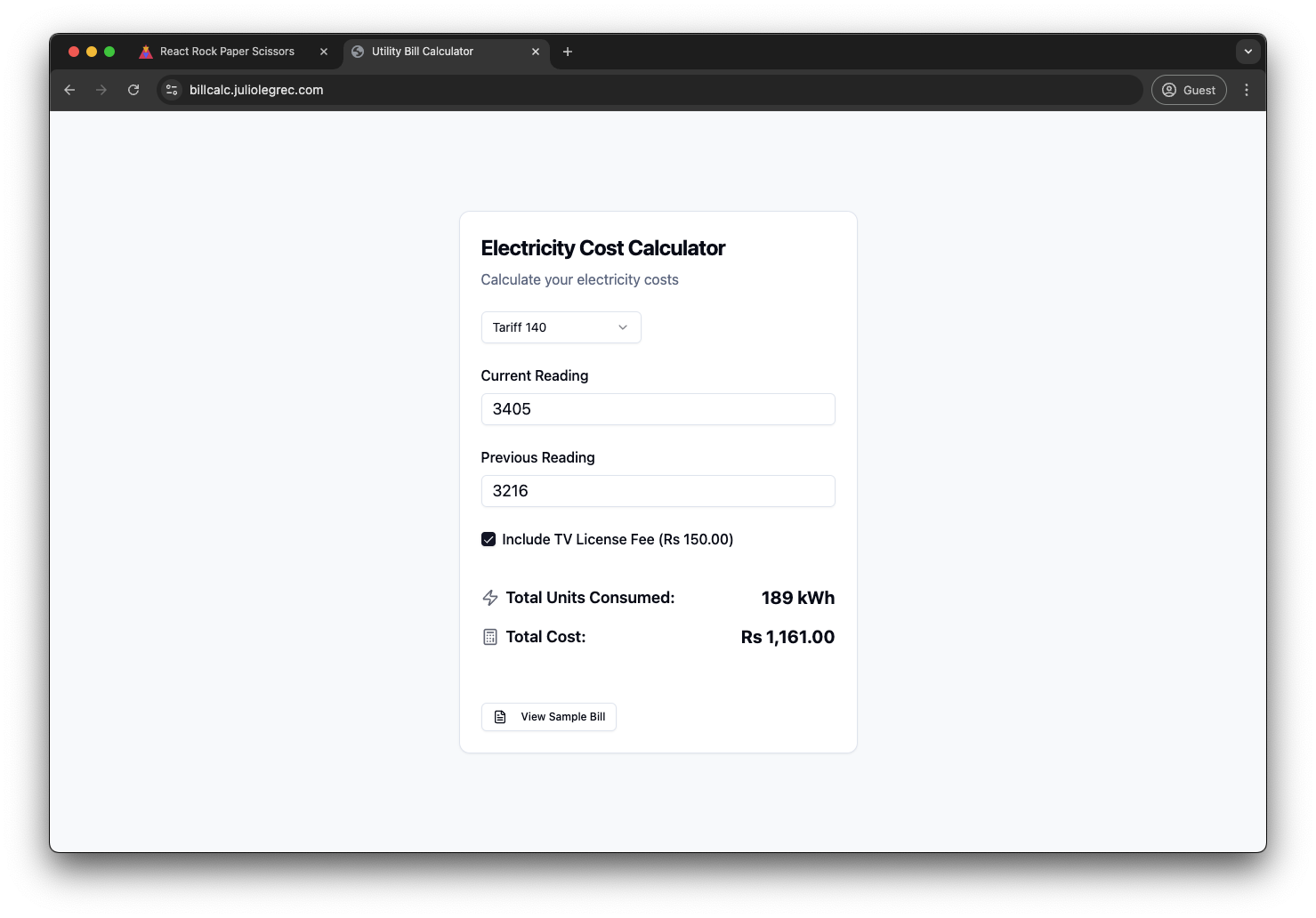Click the Guest profile button
Image resolution: width=1316 pixels, height=918 pixels.
coord(1189,90)
